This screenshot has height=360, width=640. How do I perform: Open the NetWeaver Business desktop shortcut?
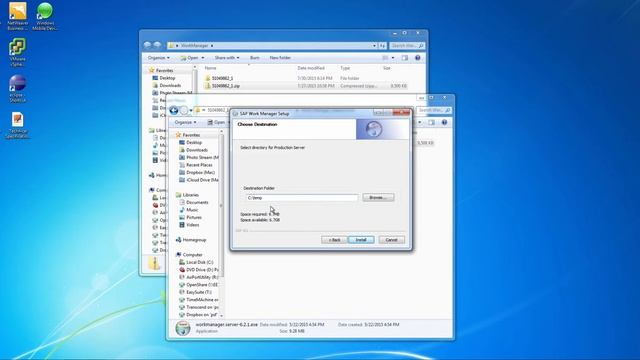click(x=18, y=16)
